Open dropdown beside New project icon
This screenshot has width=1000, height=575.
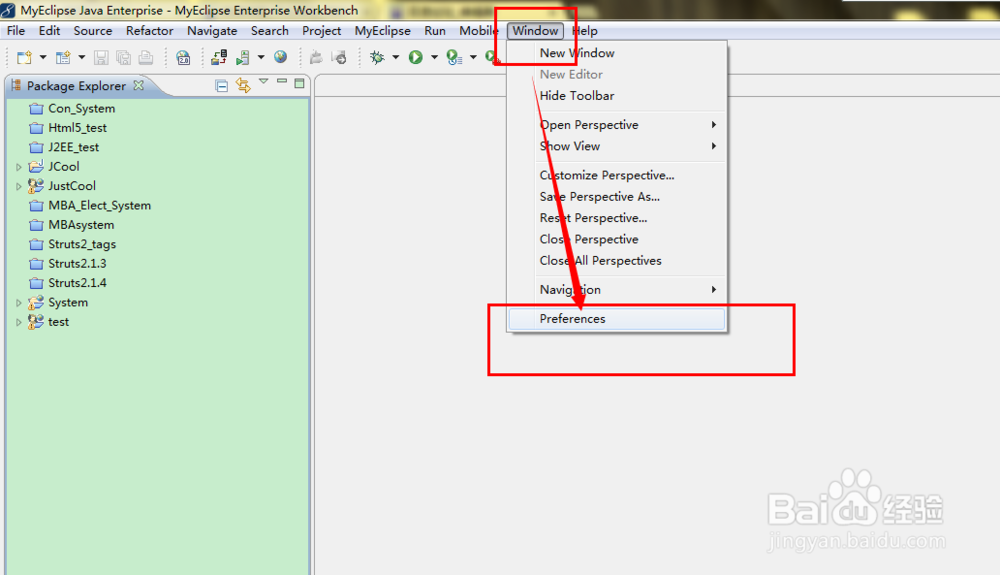pos(82,57)
